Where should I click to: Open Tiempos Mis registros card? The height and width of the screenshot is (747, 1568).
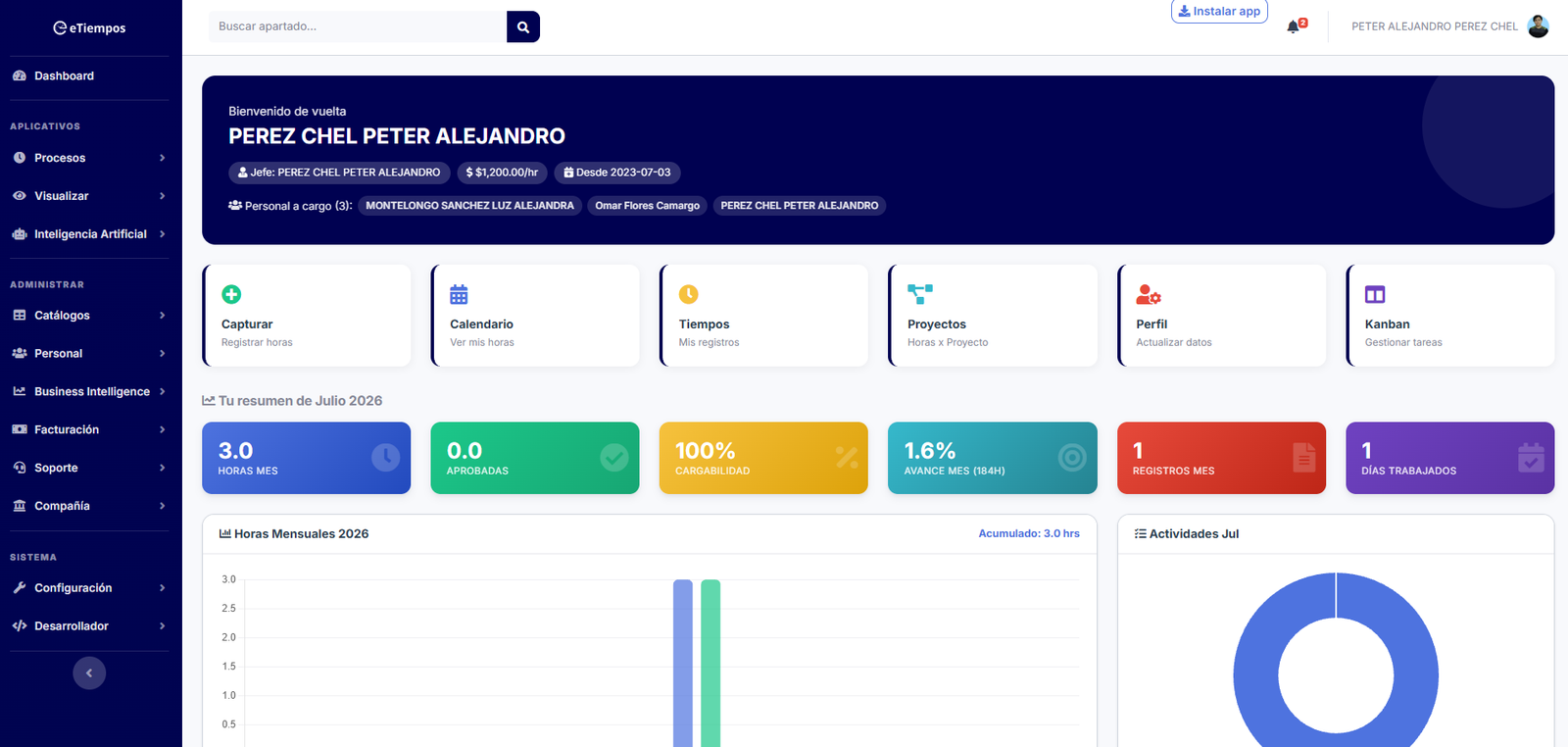(764, 316)
